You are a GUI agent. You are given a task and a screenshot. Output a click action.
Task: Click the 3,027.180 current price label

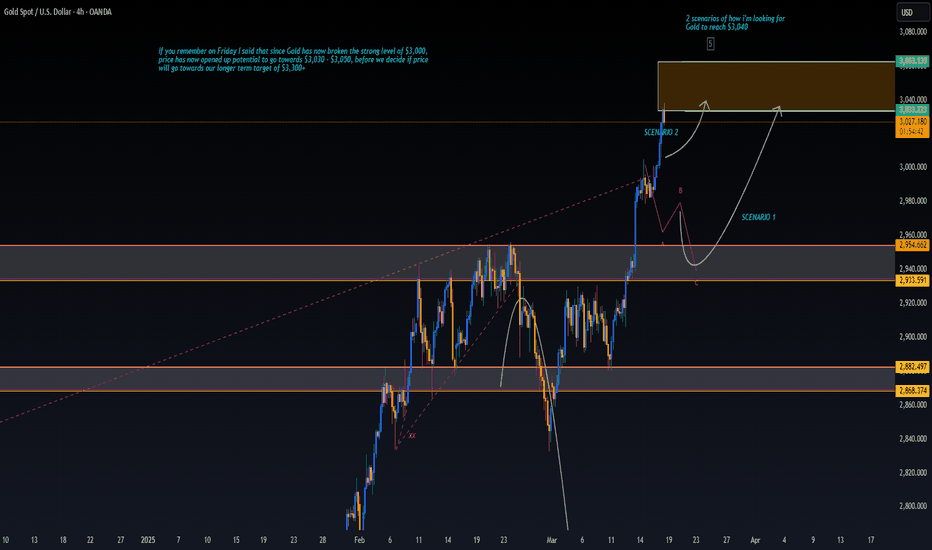[912, 121]
